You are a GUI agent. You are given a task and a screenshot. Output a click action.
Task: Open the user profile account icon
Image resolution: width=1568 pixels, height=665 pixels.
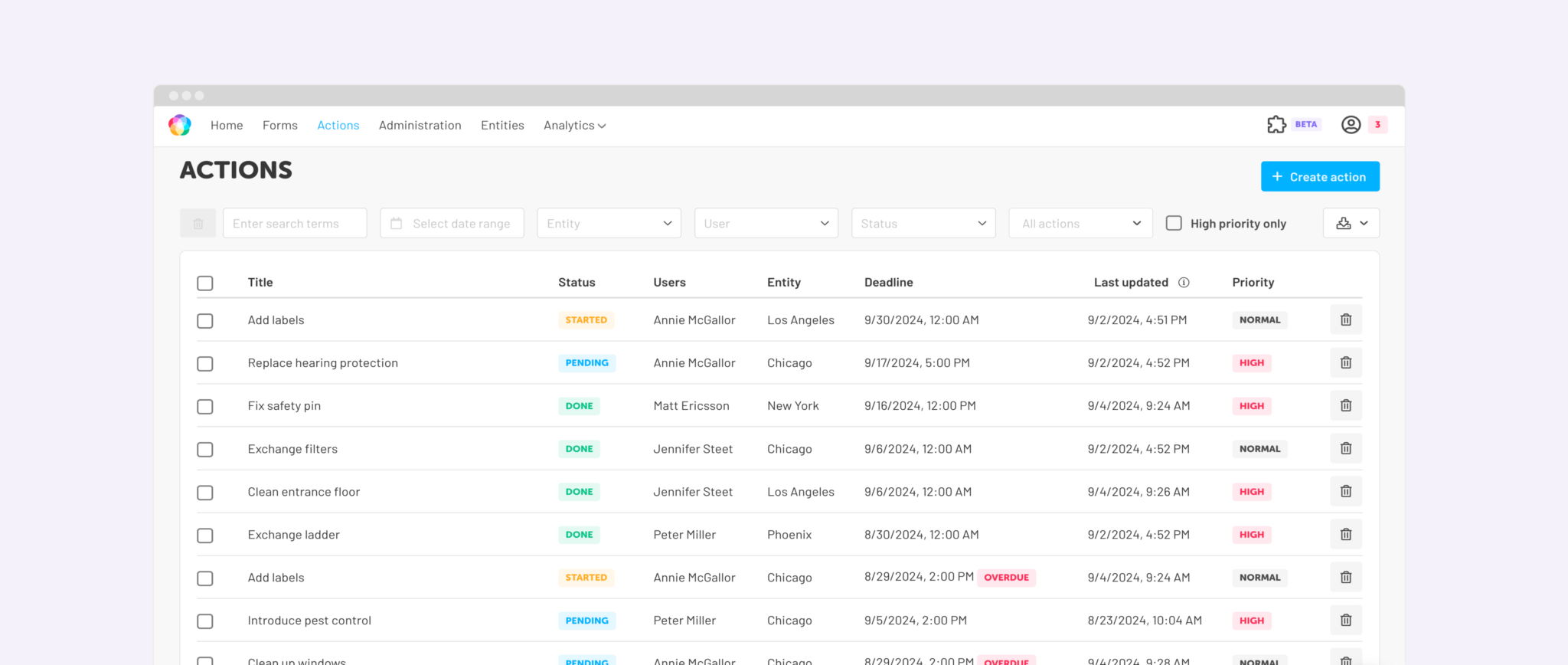click(1351, 125)
